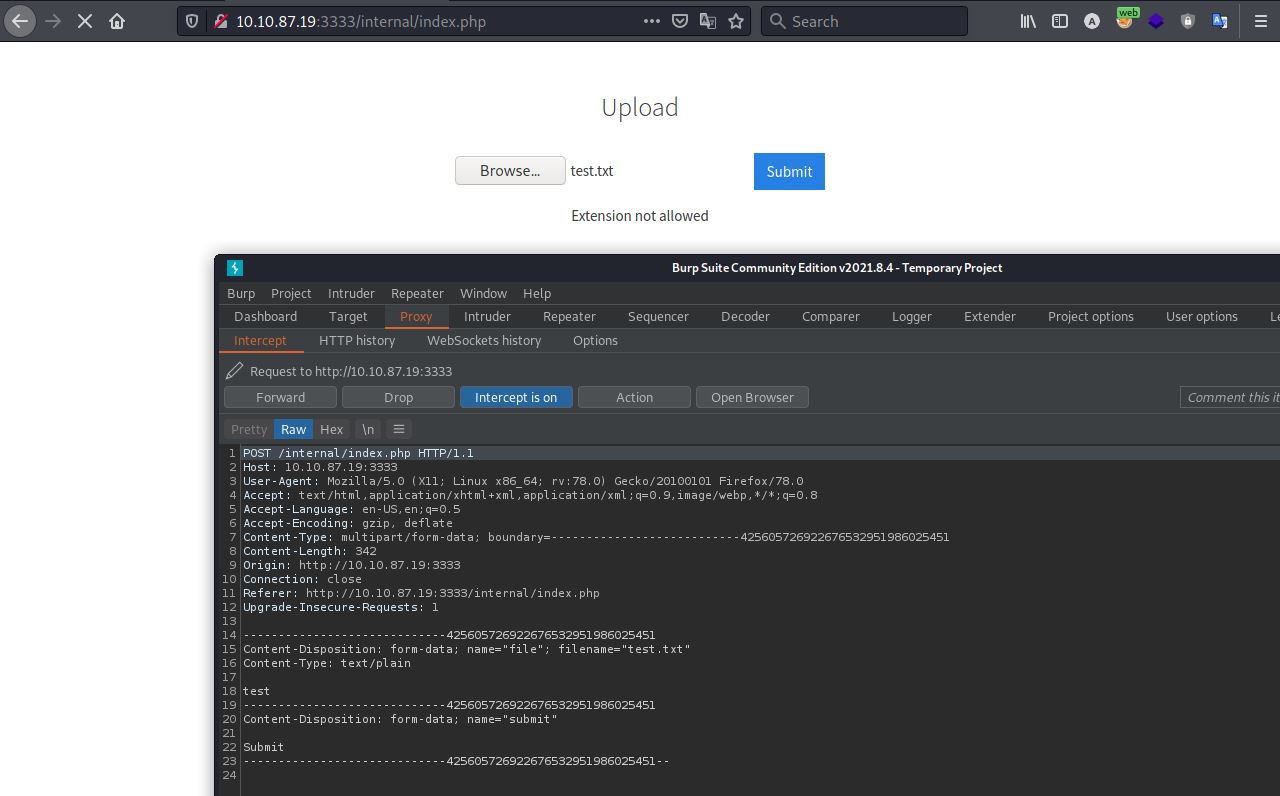Toggle the 'Intercept is on' button
Screen dimensions: 1280x796
(x=516, y=397)
